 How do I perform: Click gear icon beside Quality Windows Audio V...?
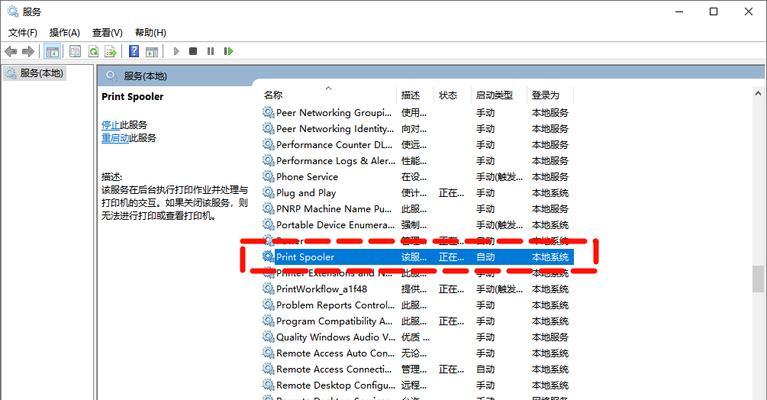click(268, 336)
